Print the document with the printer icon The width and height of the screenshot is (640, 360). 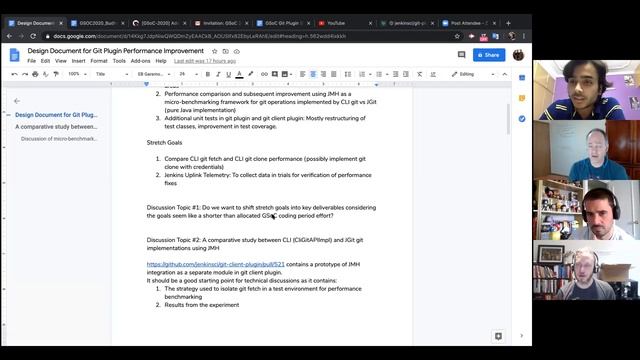click(x=35, y=74)
